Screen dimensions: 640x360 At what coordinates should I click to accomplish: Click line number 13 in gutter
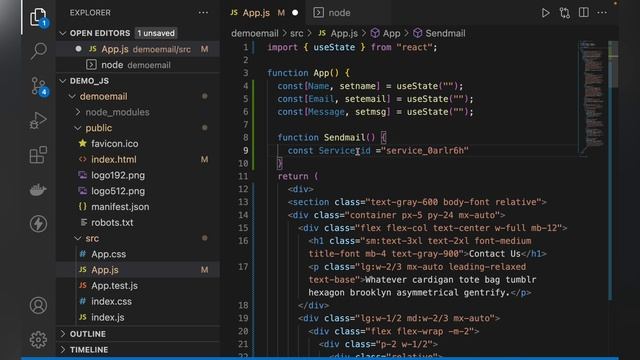(243, 202)
